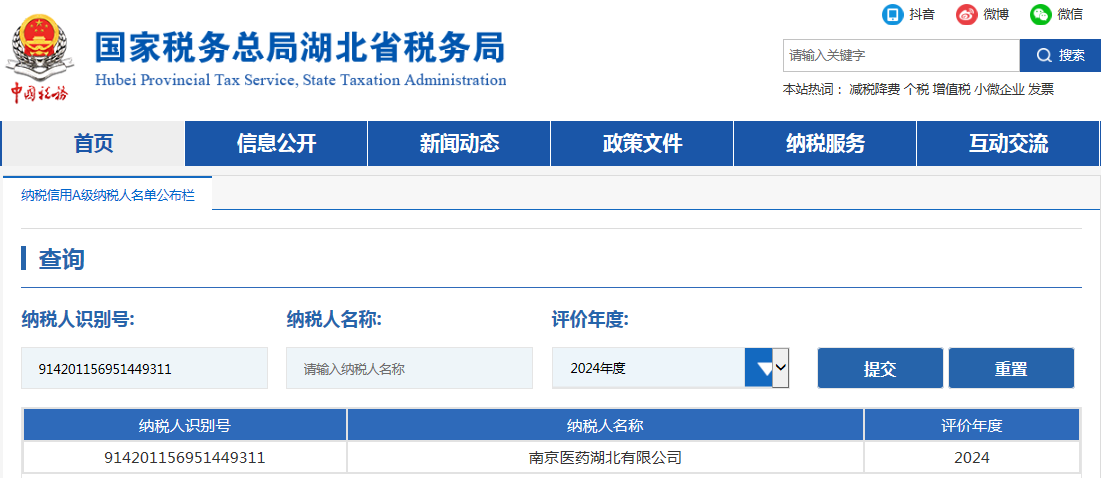Screen dimensions: 1101x478
Task: Focus the 纳税人名称 input field
Action: click(x=409, y=368)
